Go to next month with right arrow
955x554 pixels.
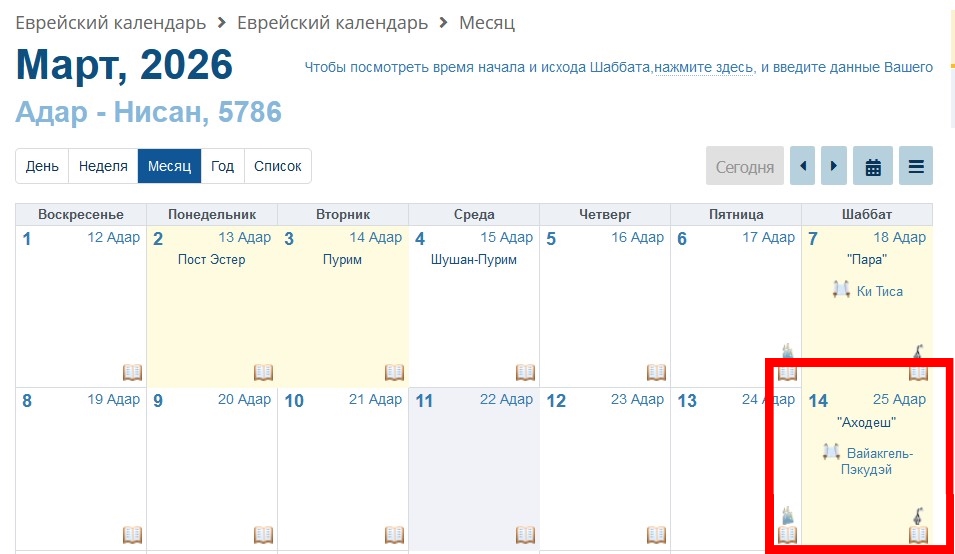point(834,167)
